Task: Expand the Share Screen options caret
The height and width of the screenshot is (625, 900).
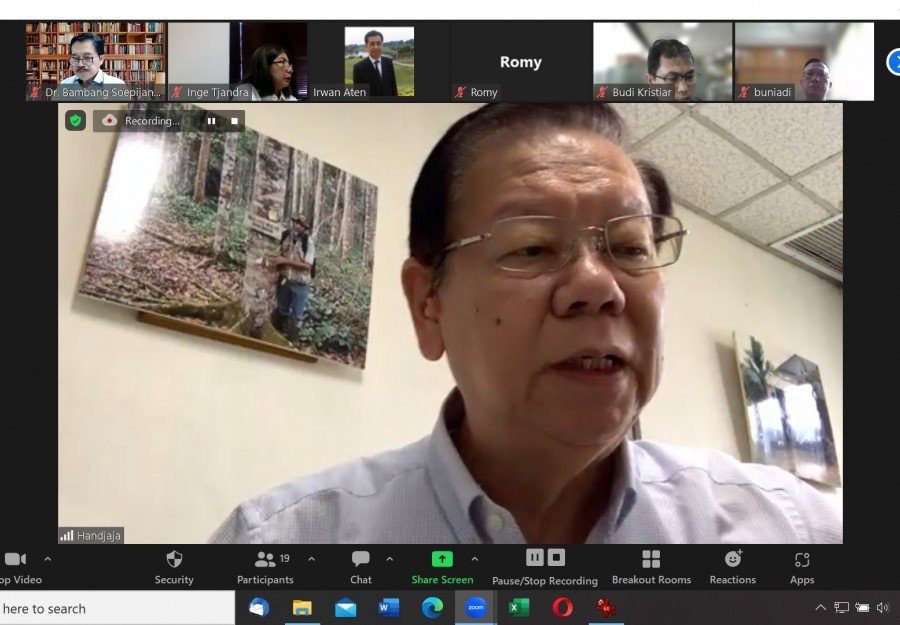Action: point(474,558)
